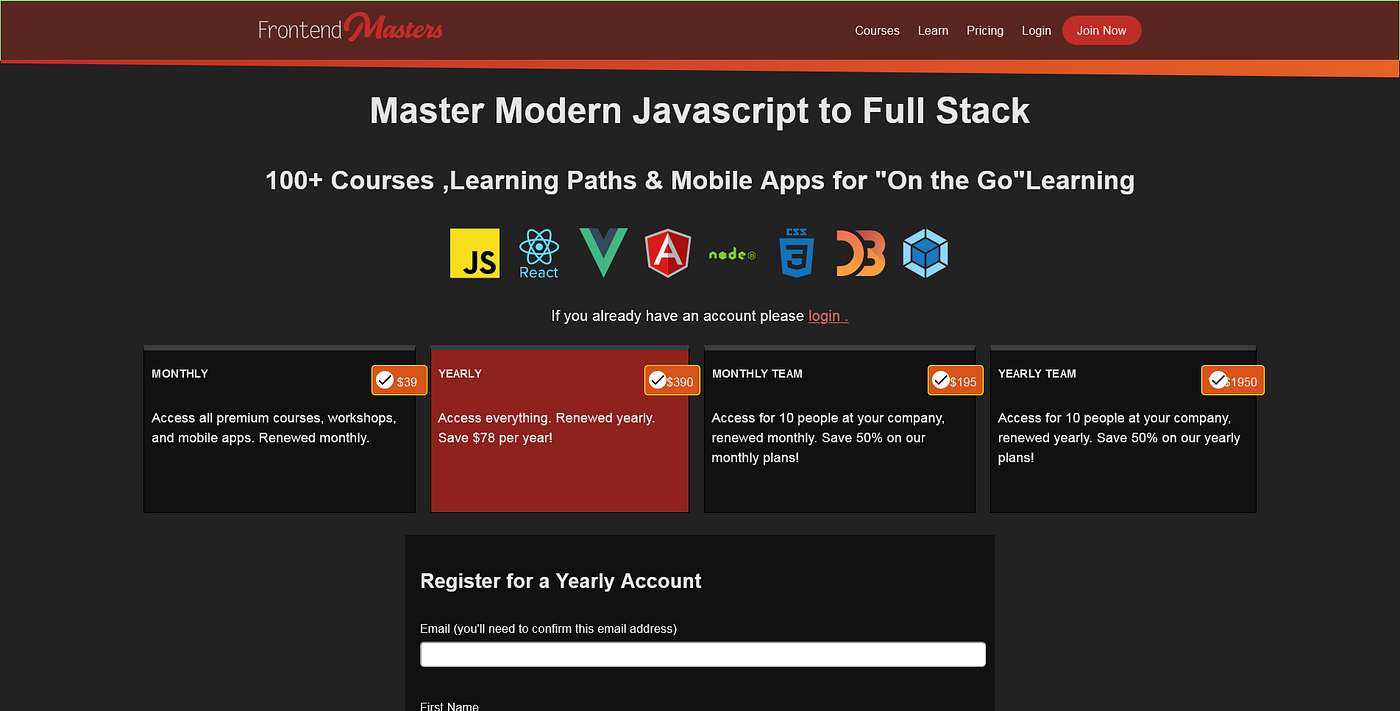Click the email address input field

coord(702,653)
